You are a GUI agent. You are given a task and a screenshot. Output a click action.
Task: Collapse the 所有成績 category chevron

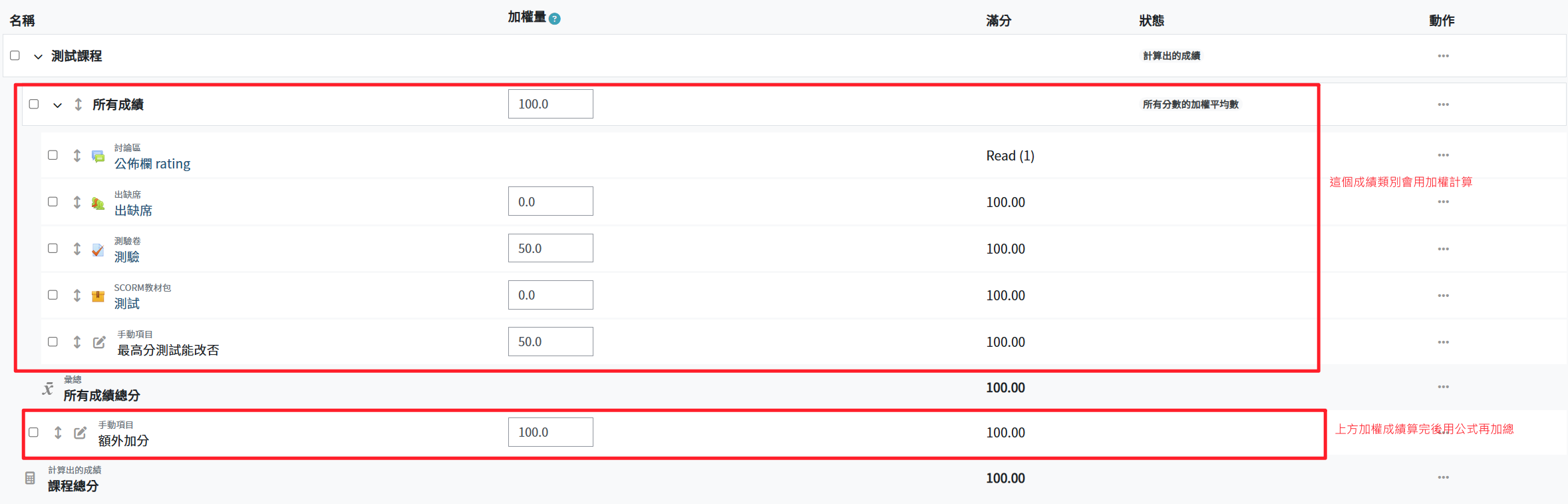point(58,105)
